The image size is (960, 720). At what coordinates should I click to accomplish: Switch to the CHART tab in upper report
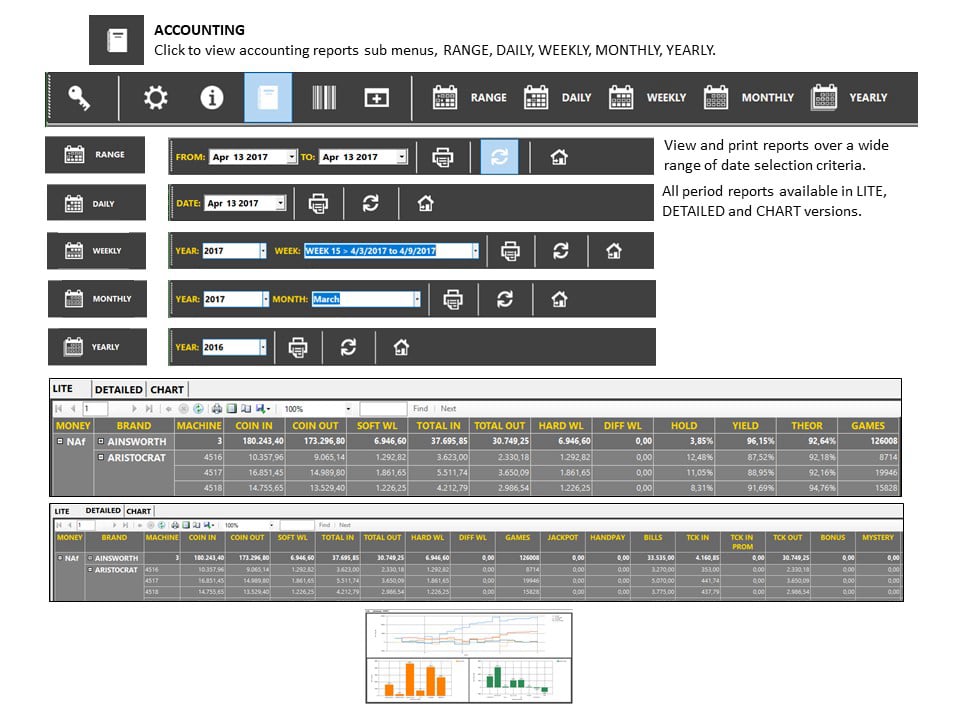167,389
